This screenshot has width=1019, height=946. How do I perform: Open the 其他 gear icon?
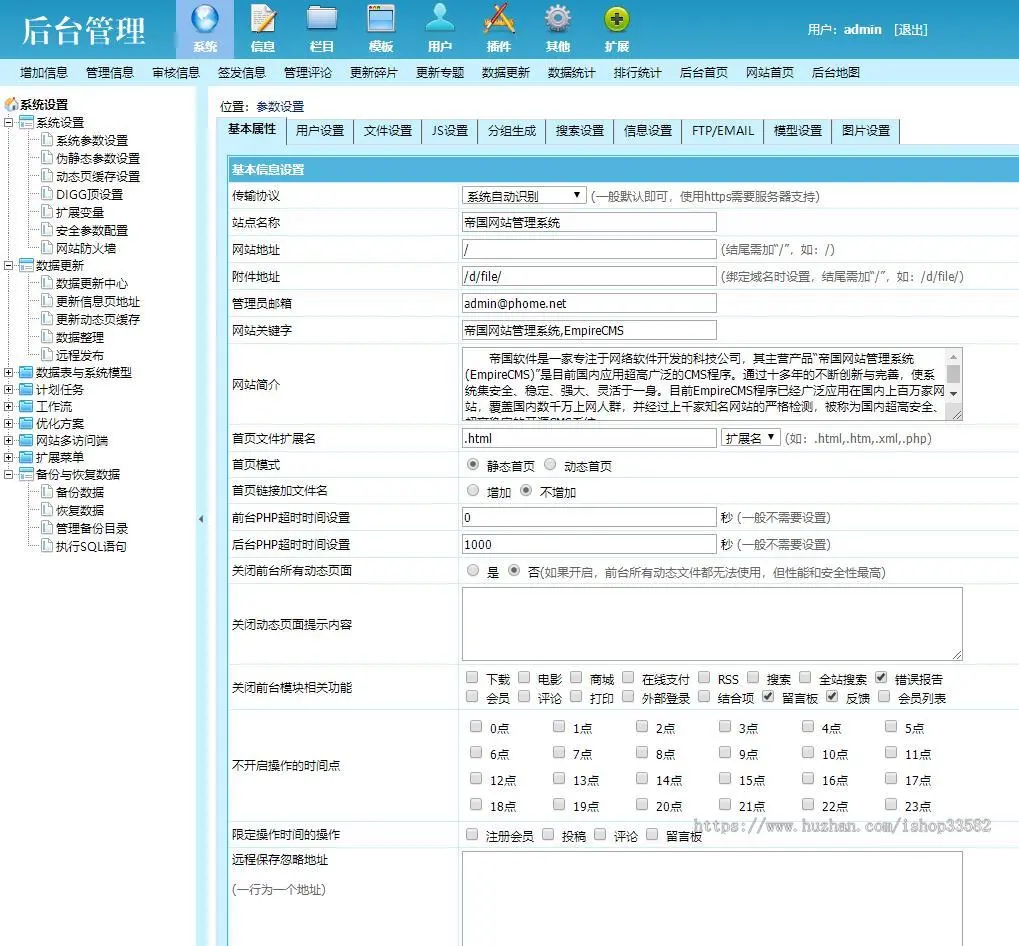tap(558, 19)
